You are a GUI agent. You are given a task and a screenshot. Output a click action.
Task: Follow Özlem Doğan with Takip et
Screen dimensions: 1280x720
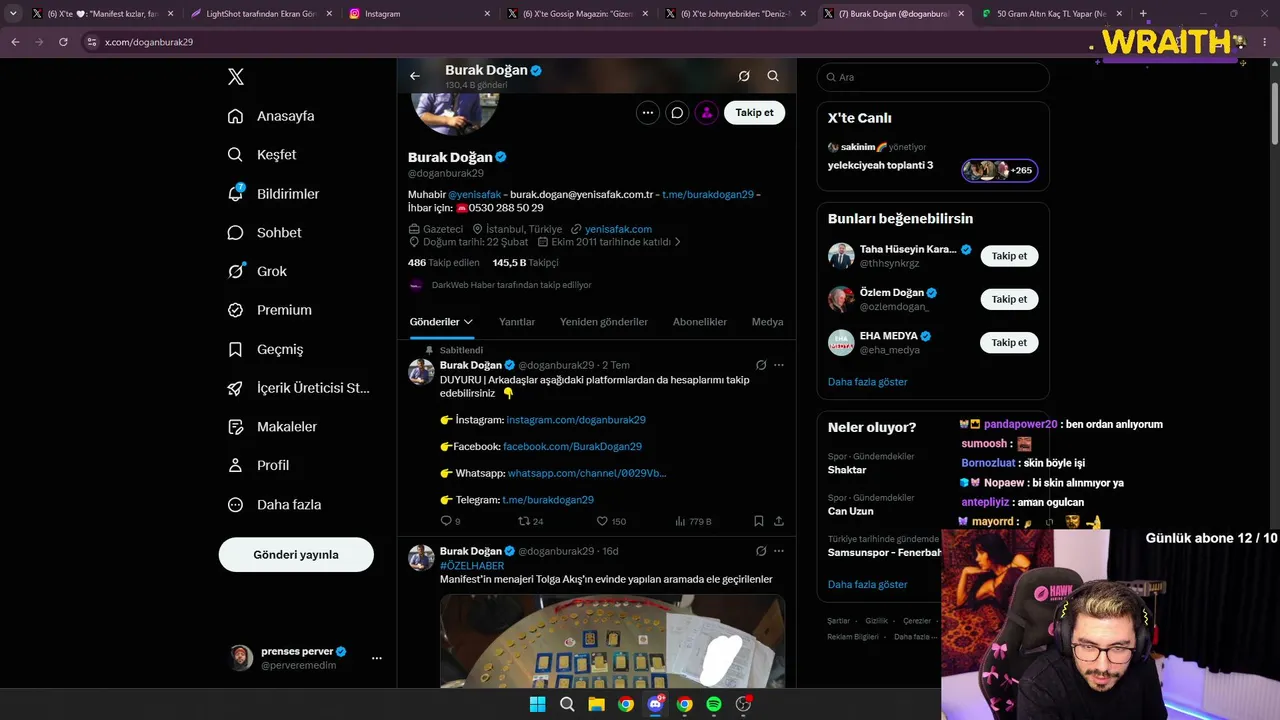coord(1009,299)
